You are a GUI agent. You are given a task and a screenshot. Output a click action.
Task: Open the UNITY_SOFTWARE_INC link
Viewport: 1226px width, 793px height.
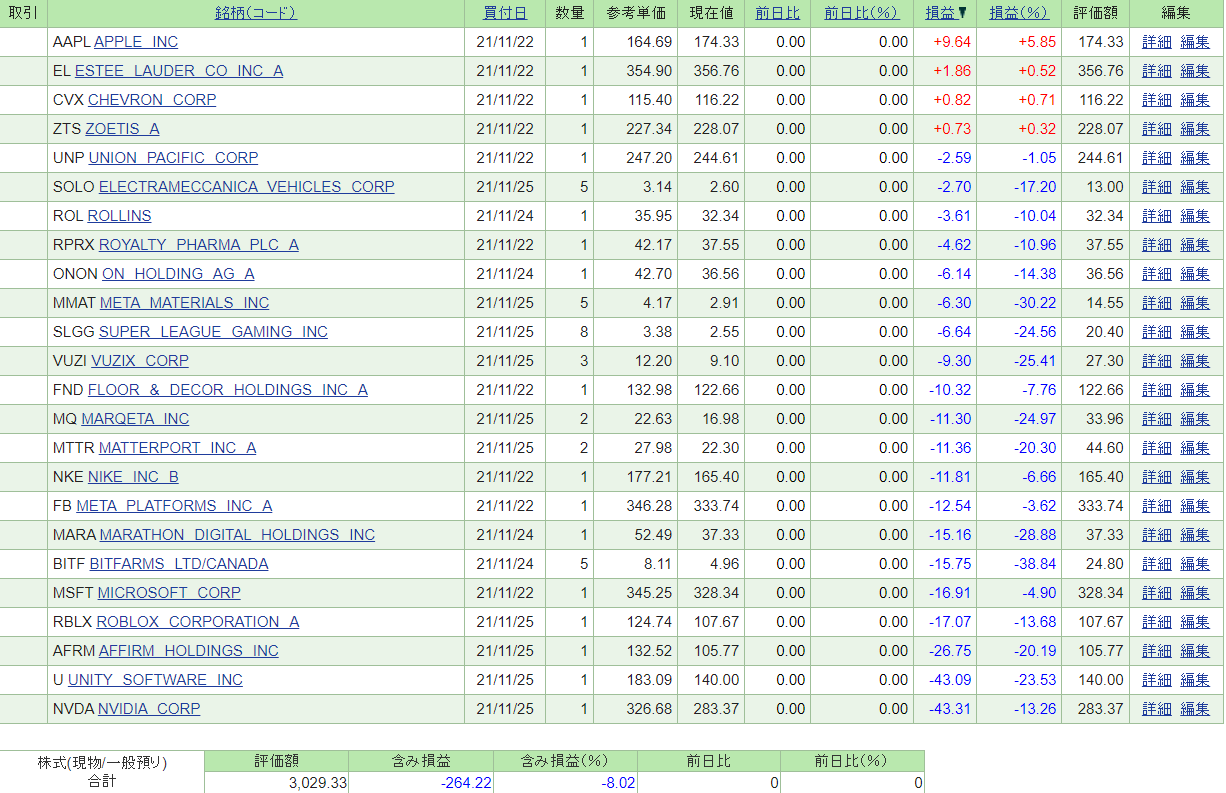(156, 680)
